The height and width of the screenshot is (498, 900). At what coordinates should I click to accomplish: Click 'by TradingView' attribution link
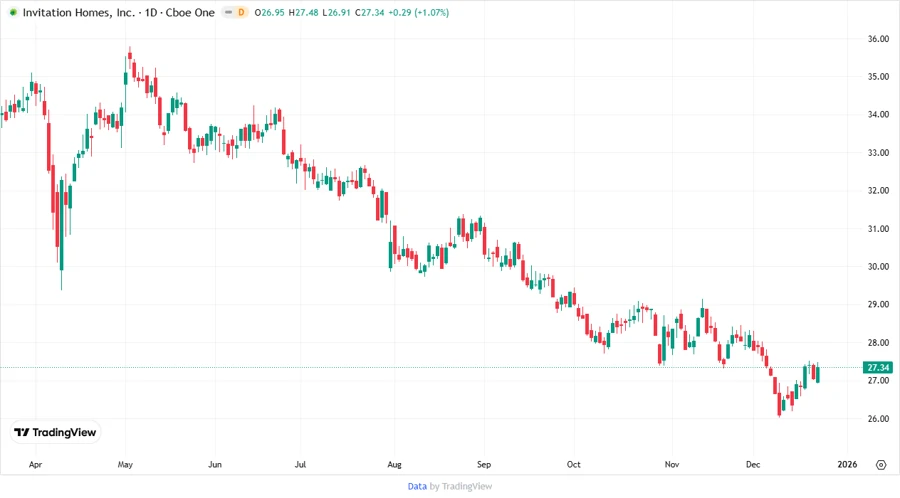click(x=461, y=486)
